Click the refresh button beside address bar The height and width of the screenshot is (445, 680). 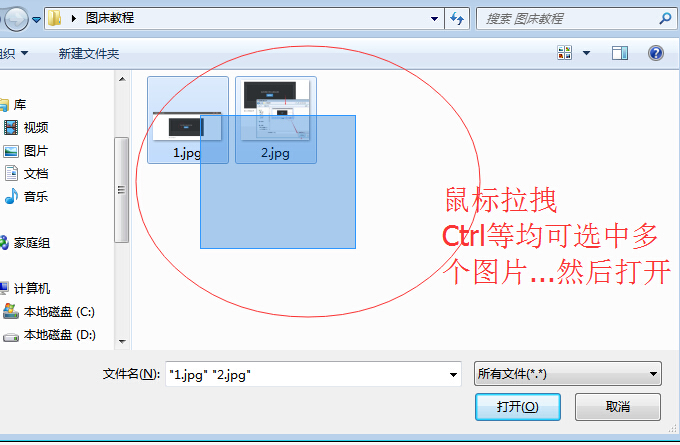tap(457, 19)
